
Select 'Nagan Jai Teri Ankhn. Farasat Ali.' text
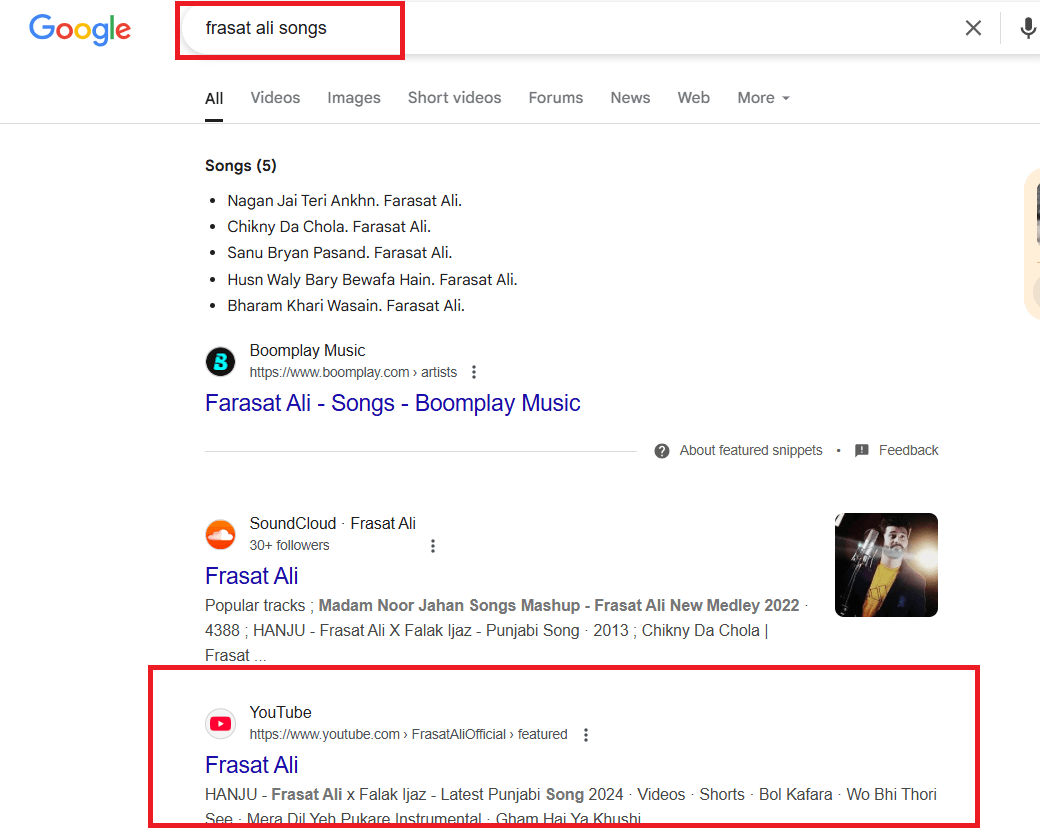click(x=344, y=200)
